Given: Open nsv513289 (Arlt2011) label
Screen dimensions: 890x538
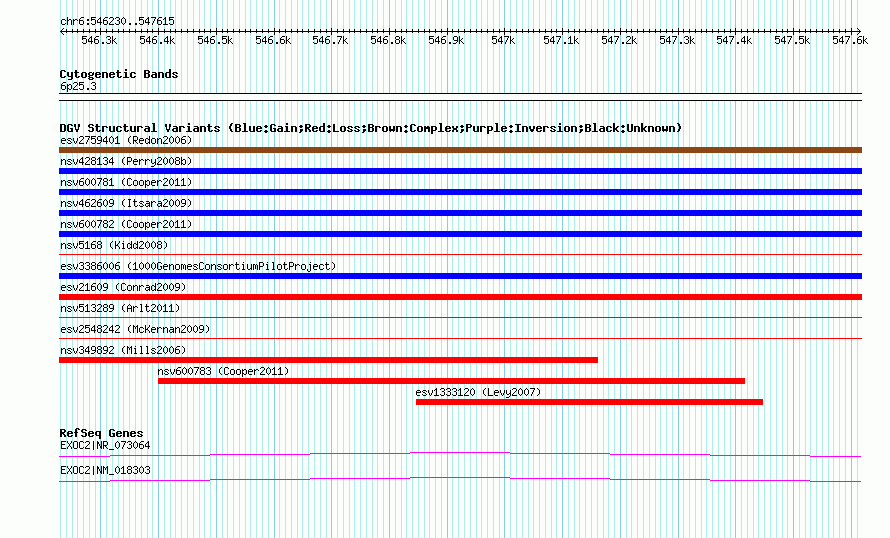Looking at the screenshot, I should tap(120, 308).
